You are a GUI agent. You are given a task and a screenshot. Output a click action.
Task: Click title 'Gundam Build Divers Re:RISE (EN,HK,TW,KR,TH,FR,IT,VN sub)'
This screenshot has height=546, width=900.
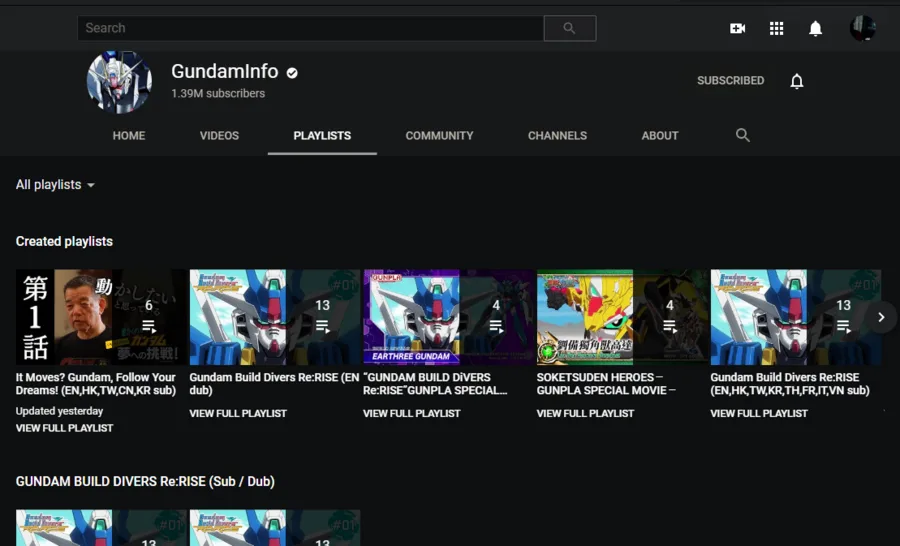click(x=790, y=384)
